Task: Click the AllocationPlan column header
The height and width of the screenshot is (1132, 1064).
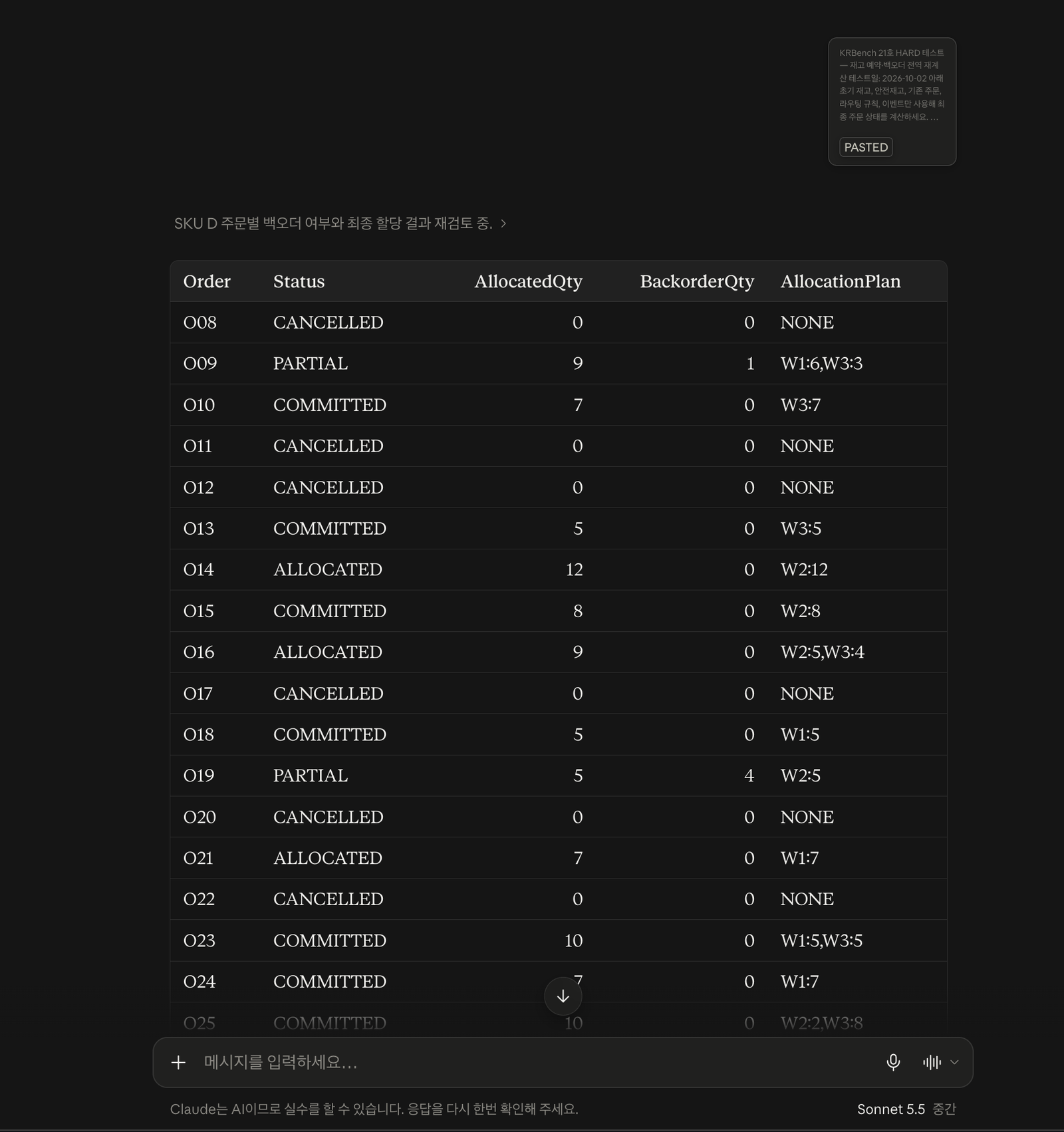Action: coord(841,281)
